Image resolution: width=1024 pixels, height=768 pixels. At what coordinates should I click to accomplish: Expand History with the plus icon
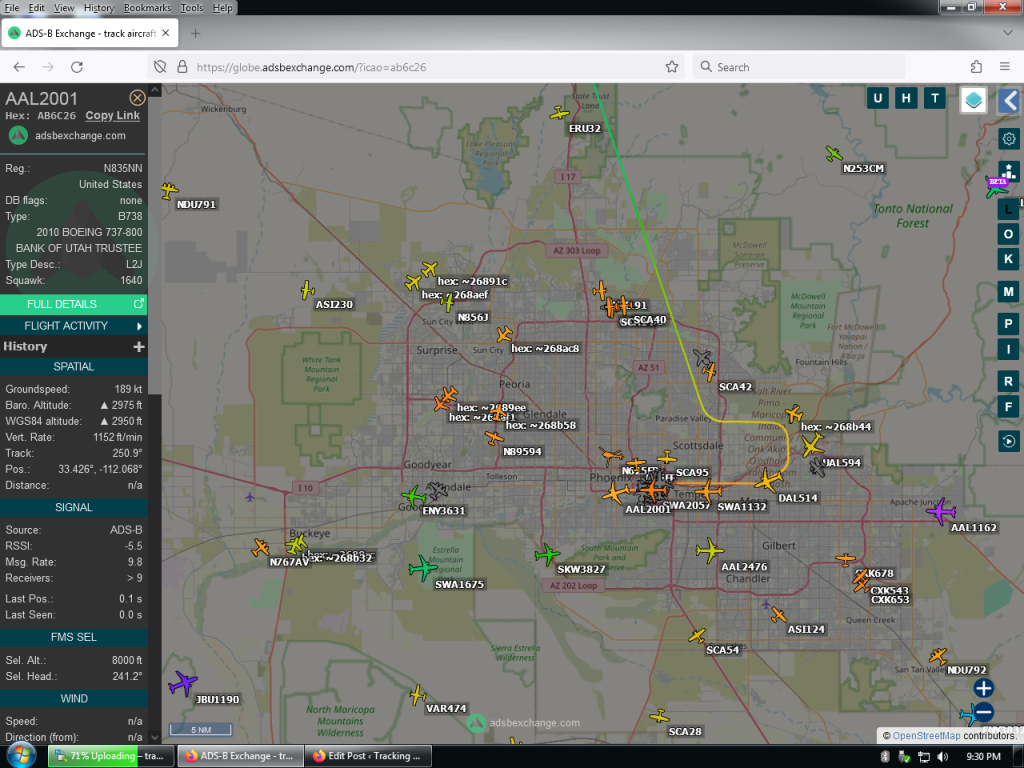pyautogui.click(x=138, y=347)
